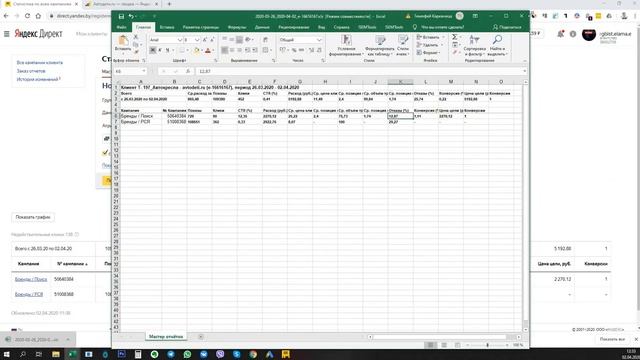640x360 pixels.
Task: Copy the selected cell
Action: coord(136,44)
